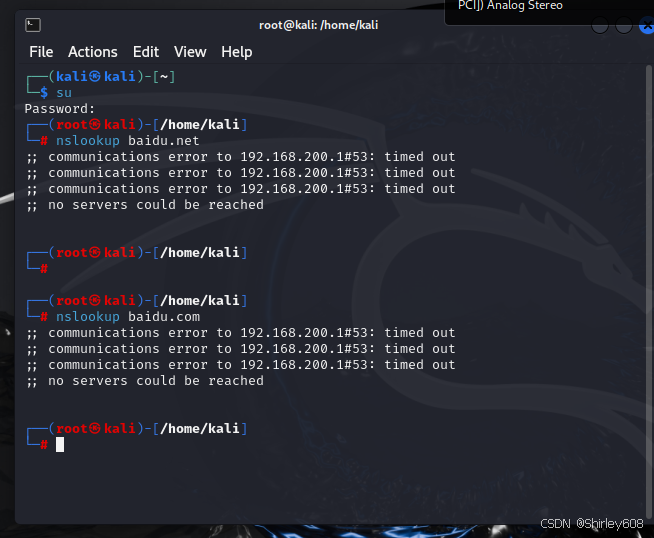This screenshot has height=538, width=654.
Task: Click the terminal icon in the title bar
Action: point(33,25)
